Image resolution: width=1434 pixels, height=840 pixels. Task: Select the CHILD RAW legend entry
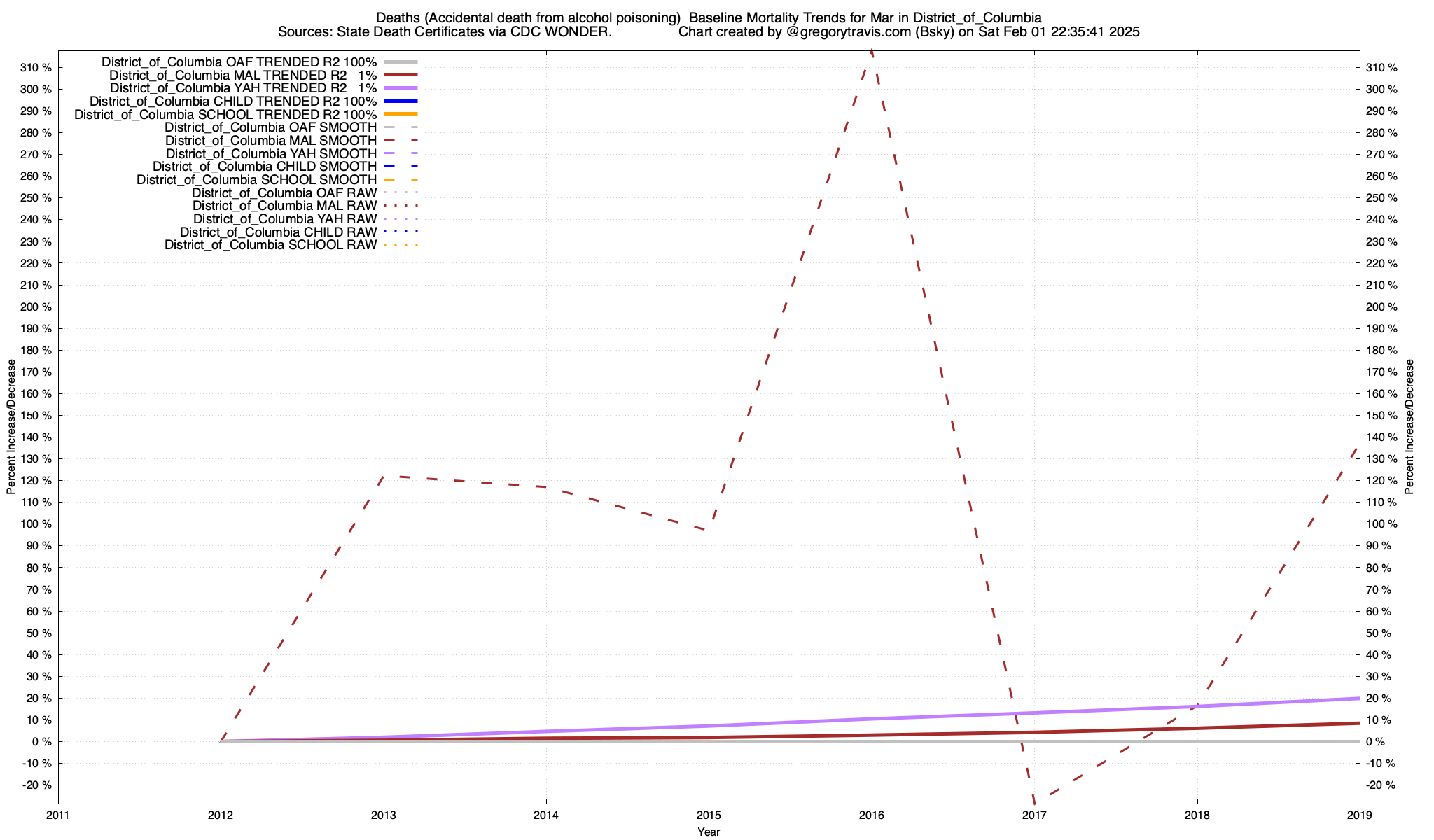coord(278,232)
